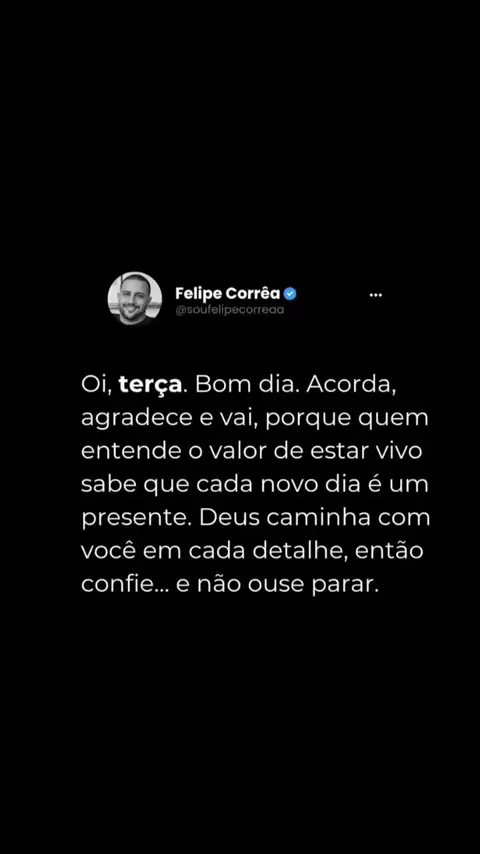Open Felipe Corrêa's profile picture
Viewport: 480px width, 854px height.
pyautogui.click(x=135, y=298)
